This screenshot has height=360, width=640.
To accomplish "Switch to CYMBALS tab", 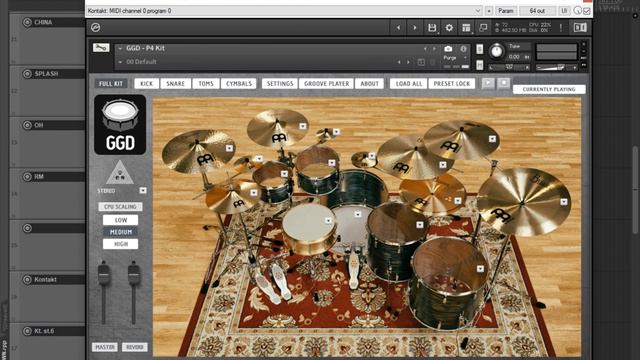I will coord(239,84).
